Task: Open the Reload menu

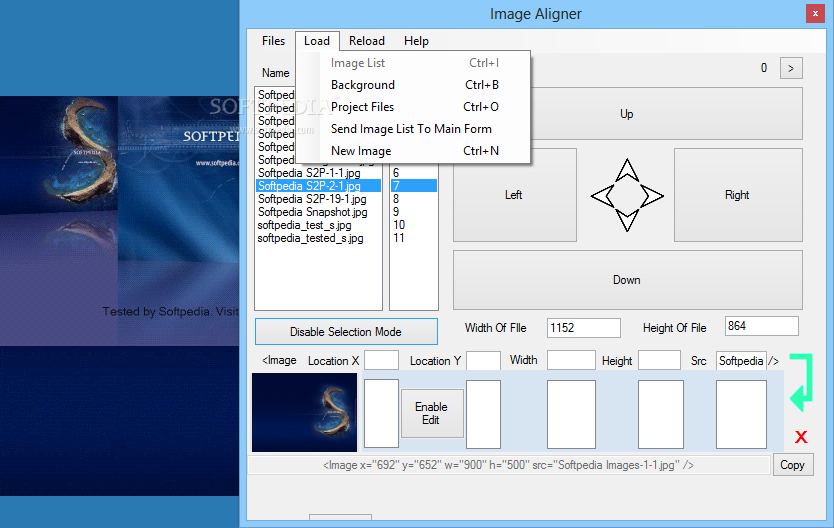Action: click(366, 41)
